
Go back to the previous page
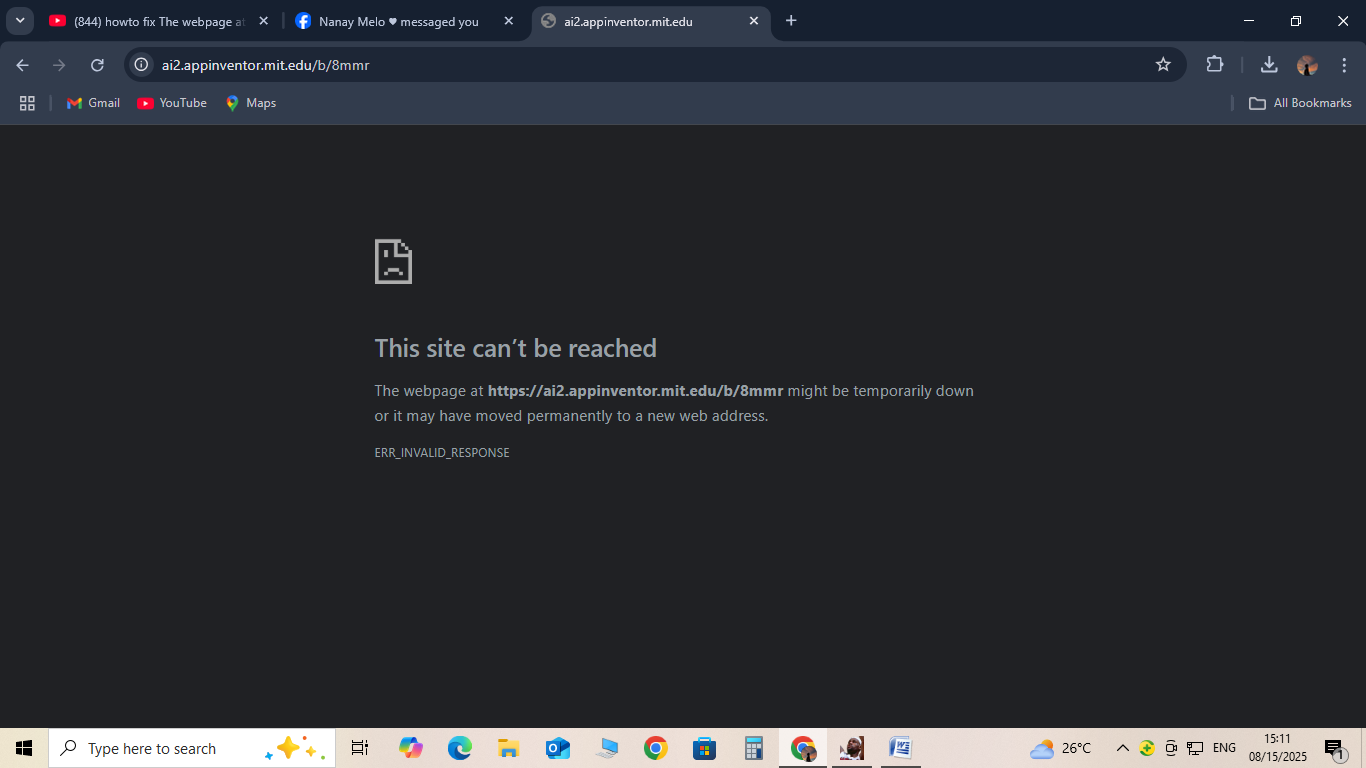[23, 65]
